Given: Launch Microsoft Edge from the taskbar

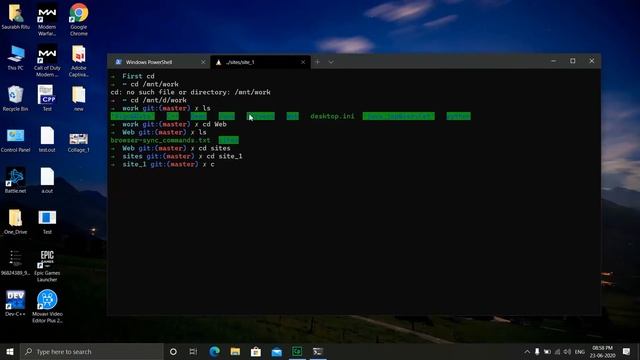Looking at the screenshot, I should coord(215,351).
